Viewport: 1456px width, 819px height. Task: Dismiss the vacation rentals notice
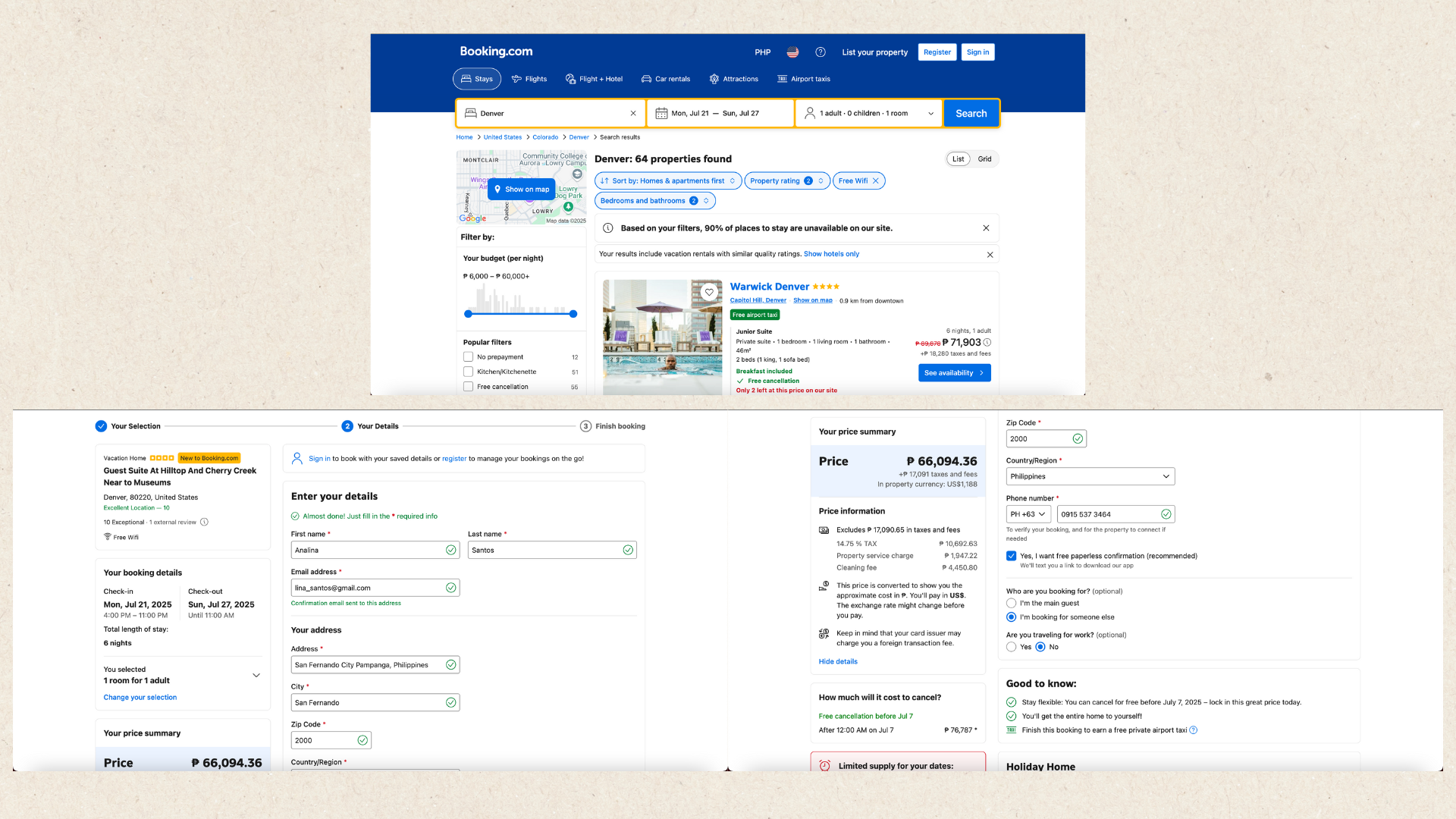pos(990,255)
